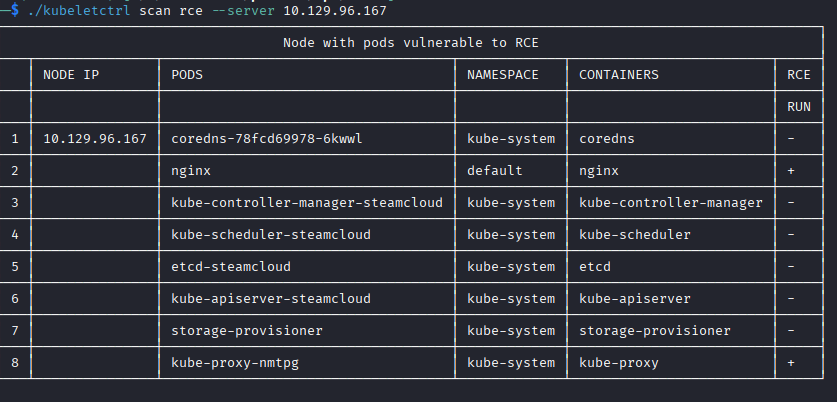Viewport: 837px width, 402px height.
Task: Click the plus RCE marker for nginx
Action: coord(791,171)
